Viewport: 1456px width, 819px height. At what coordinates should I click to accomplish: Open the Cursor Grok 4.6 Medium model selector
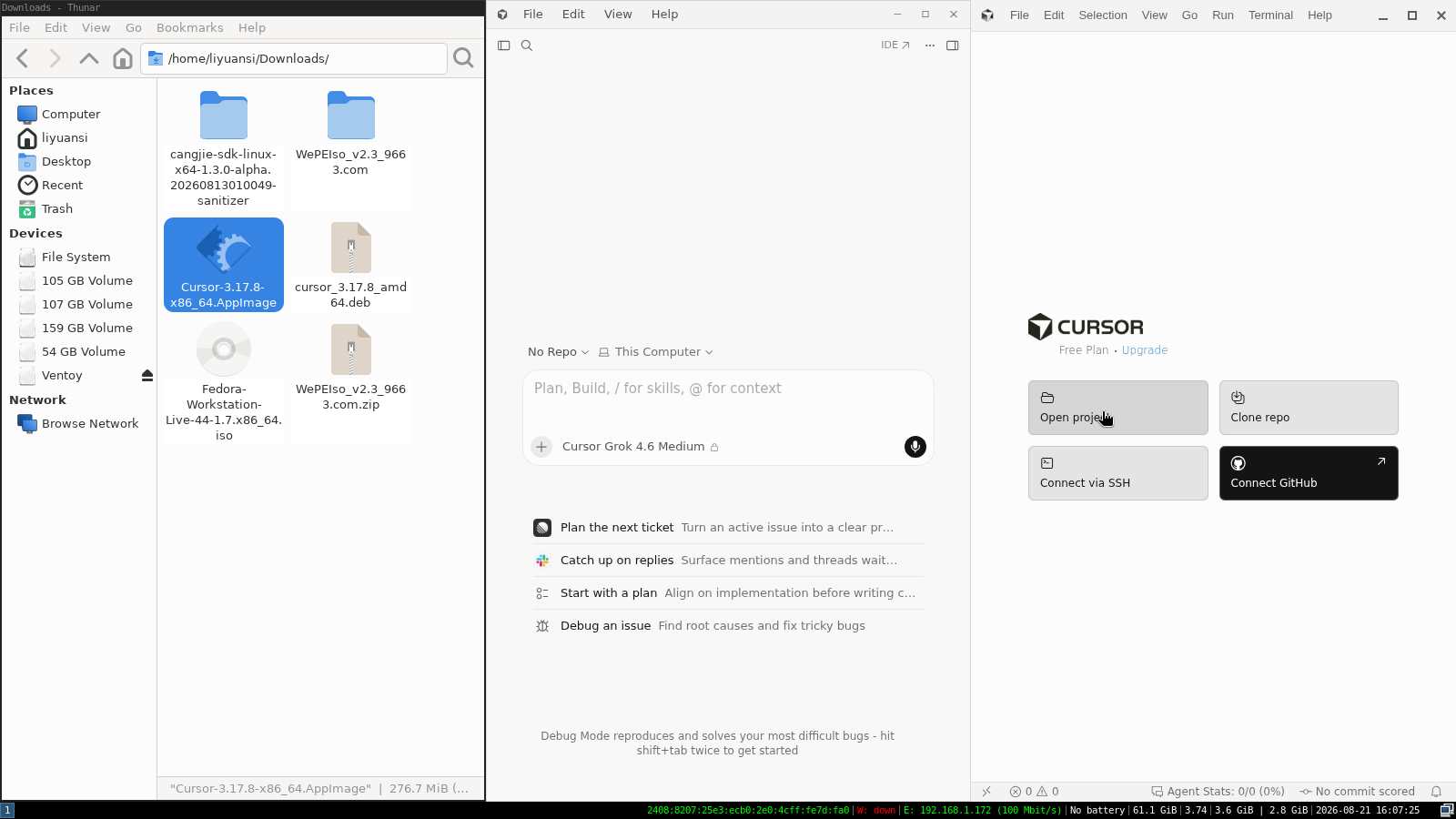(641, 447)
